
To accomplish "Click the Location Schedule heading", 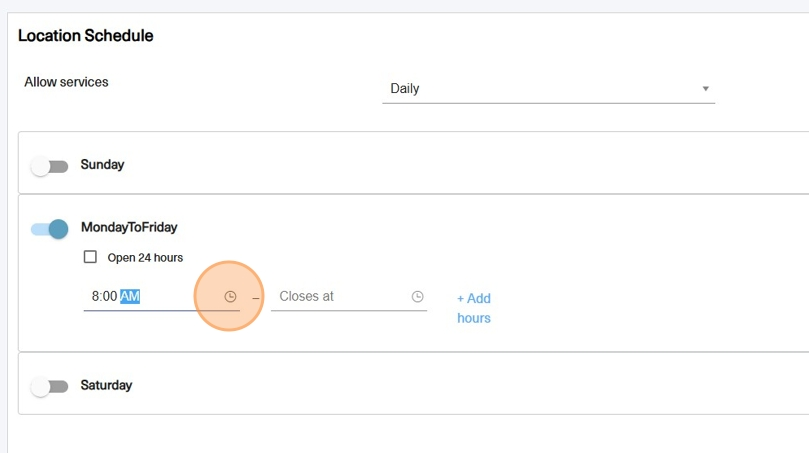I will (x=86, y=36).
